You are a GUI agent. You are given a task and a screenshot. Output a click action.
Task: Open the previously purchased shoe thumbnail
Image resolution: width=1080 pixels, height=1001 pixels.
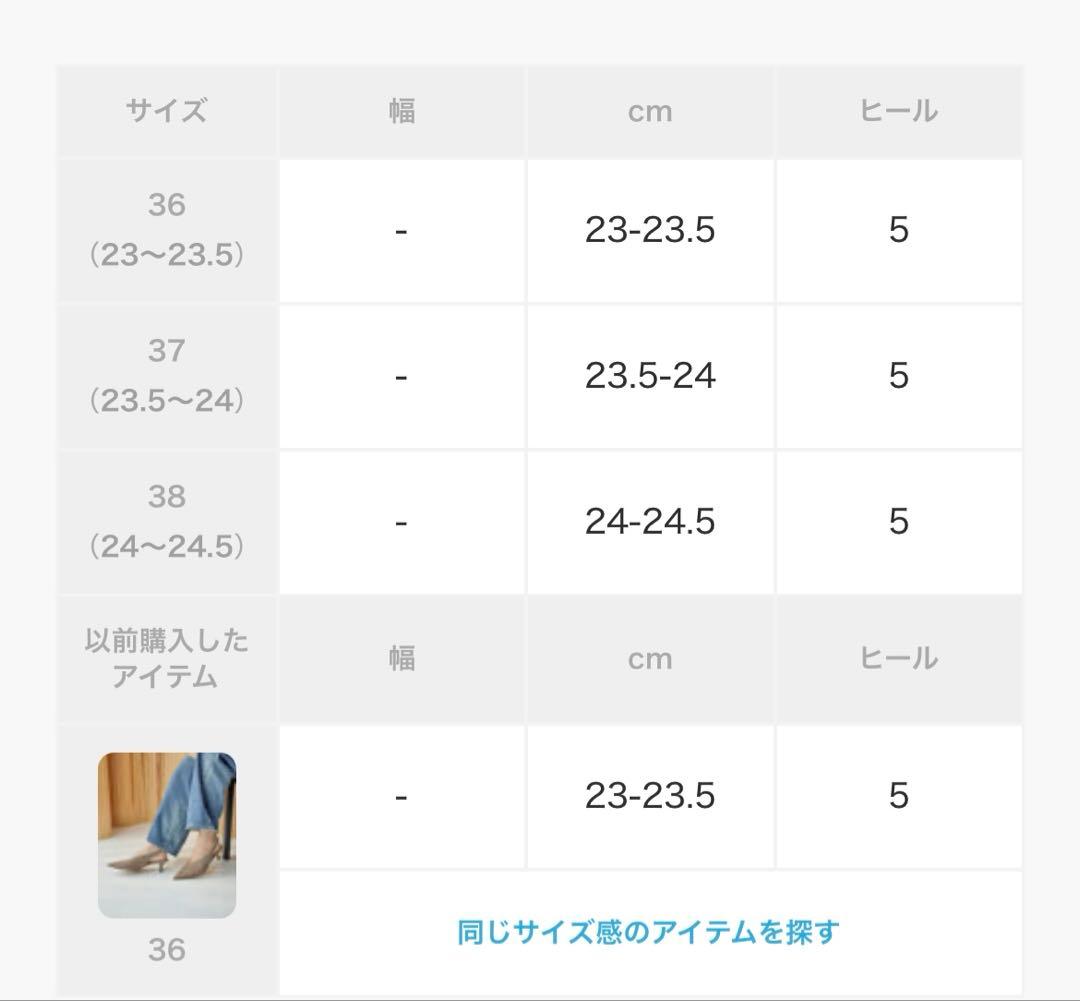click(x=167, y=834)
